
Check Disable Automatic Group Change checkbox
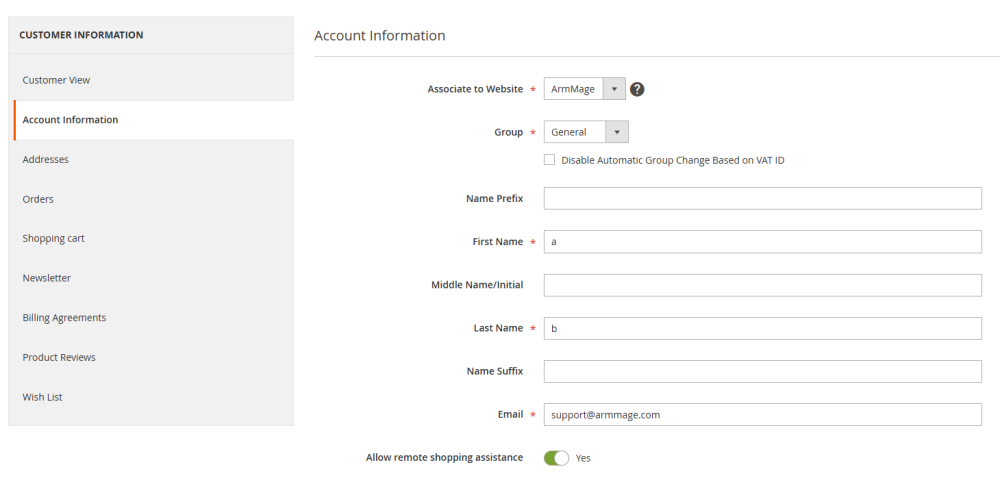point(549,160)
